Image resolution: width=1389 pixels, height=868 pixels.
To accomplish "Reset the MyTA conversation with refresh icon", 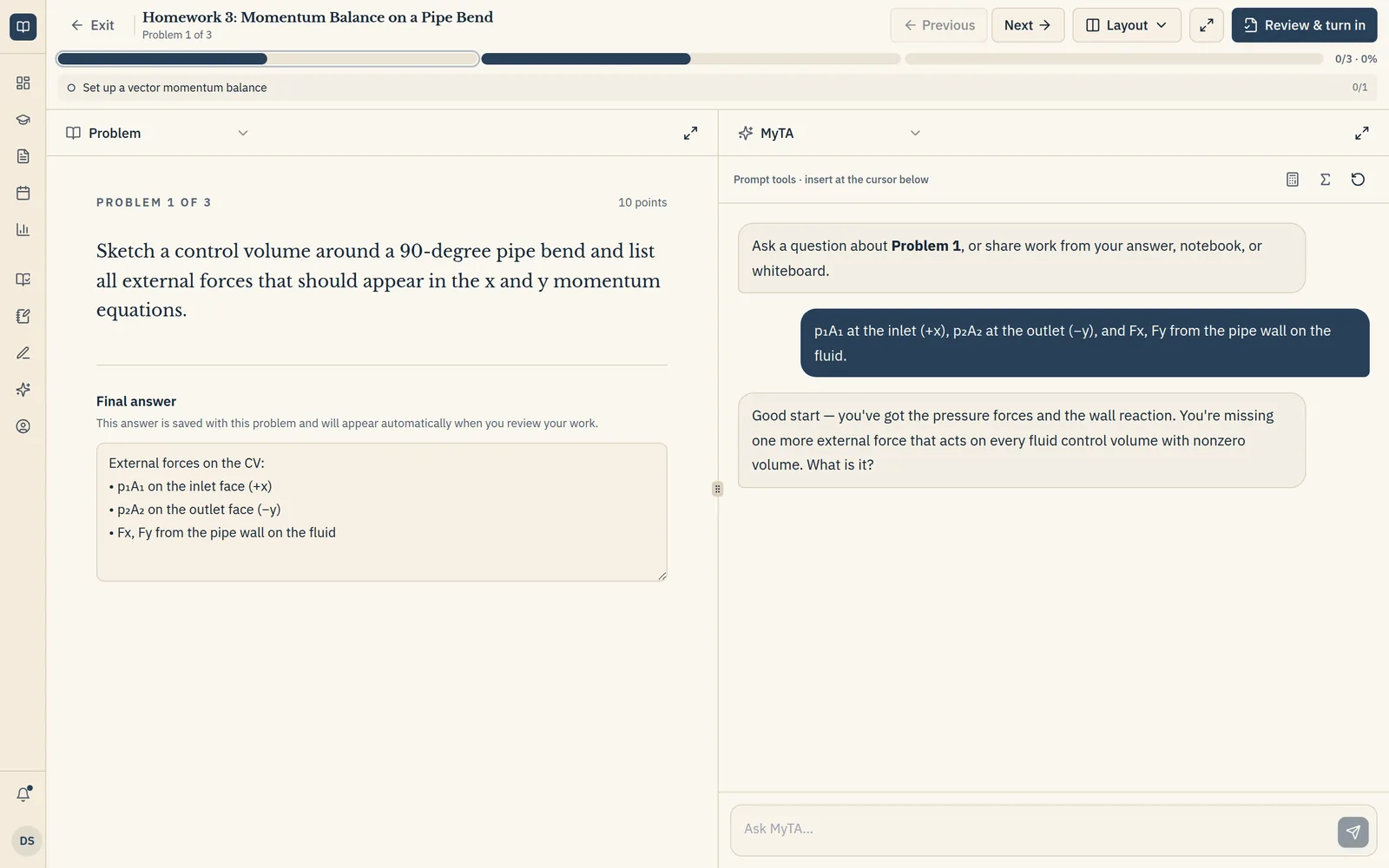I will [1358, 180].
